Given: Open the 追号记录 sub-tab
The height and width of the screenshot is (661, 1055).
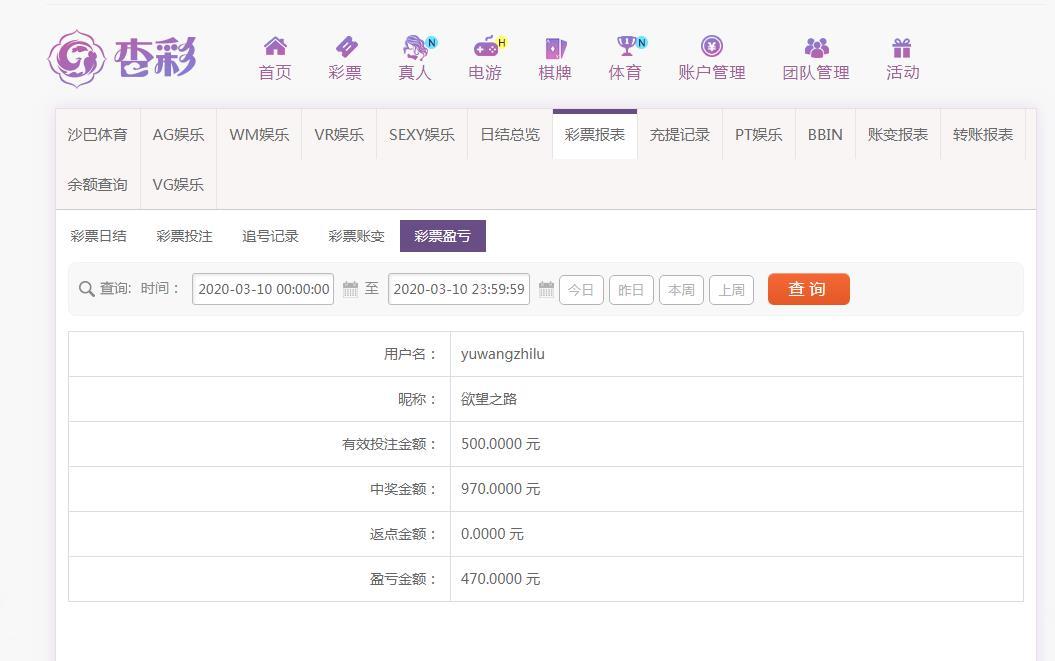Looking at the screenshot, I should pyautogui.click(x=270, y=236).
